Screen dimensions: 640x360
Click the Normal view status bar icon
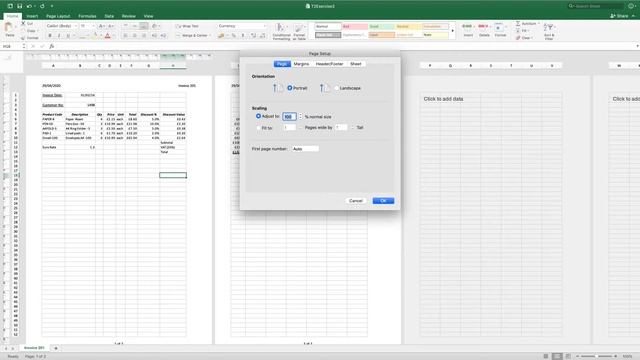tap(546, 356)
